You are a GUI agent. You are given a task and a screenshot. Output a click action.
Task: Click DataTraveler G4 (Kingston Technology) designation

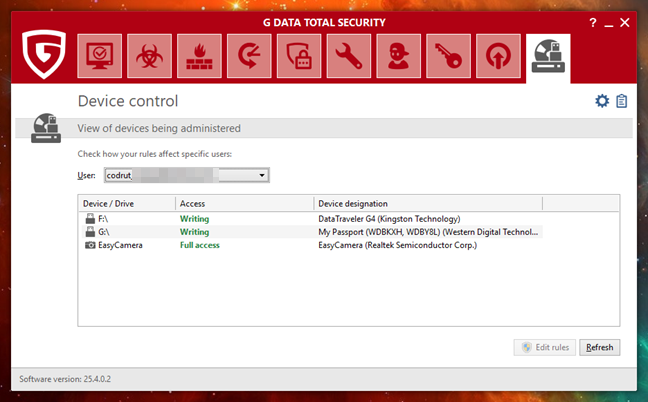tap(389, 219)
